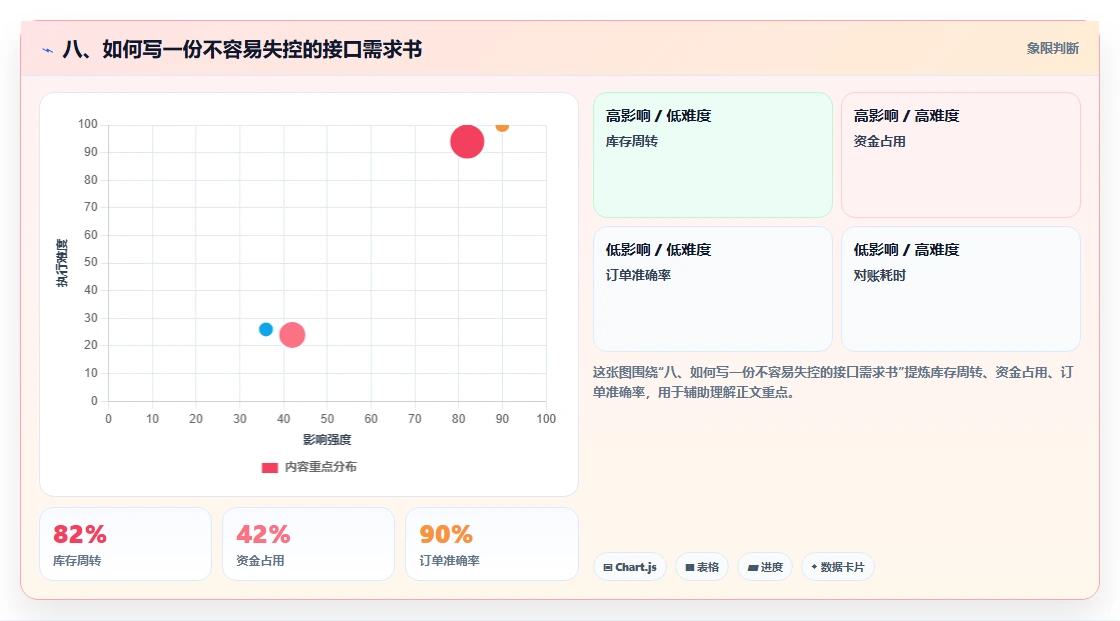Select the 42% 资金占用 stat card
This screenshot has height=621, width=1120.
309,544
